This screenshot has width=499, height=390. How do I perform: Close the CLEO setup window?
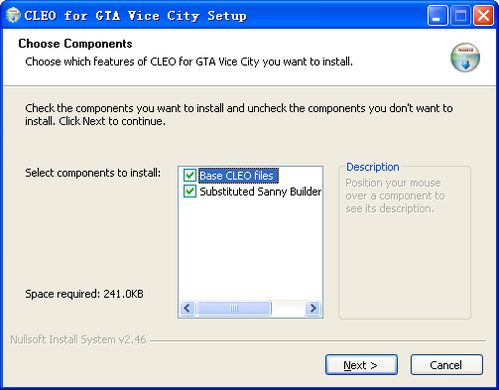(483, 16)
